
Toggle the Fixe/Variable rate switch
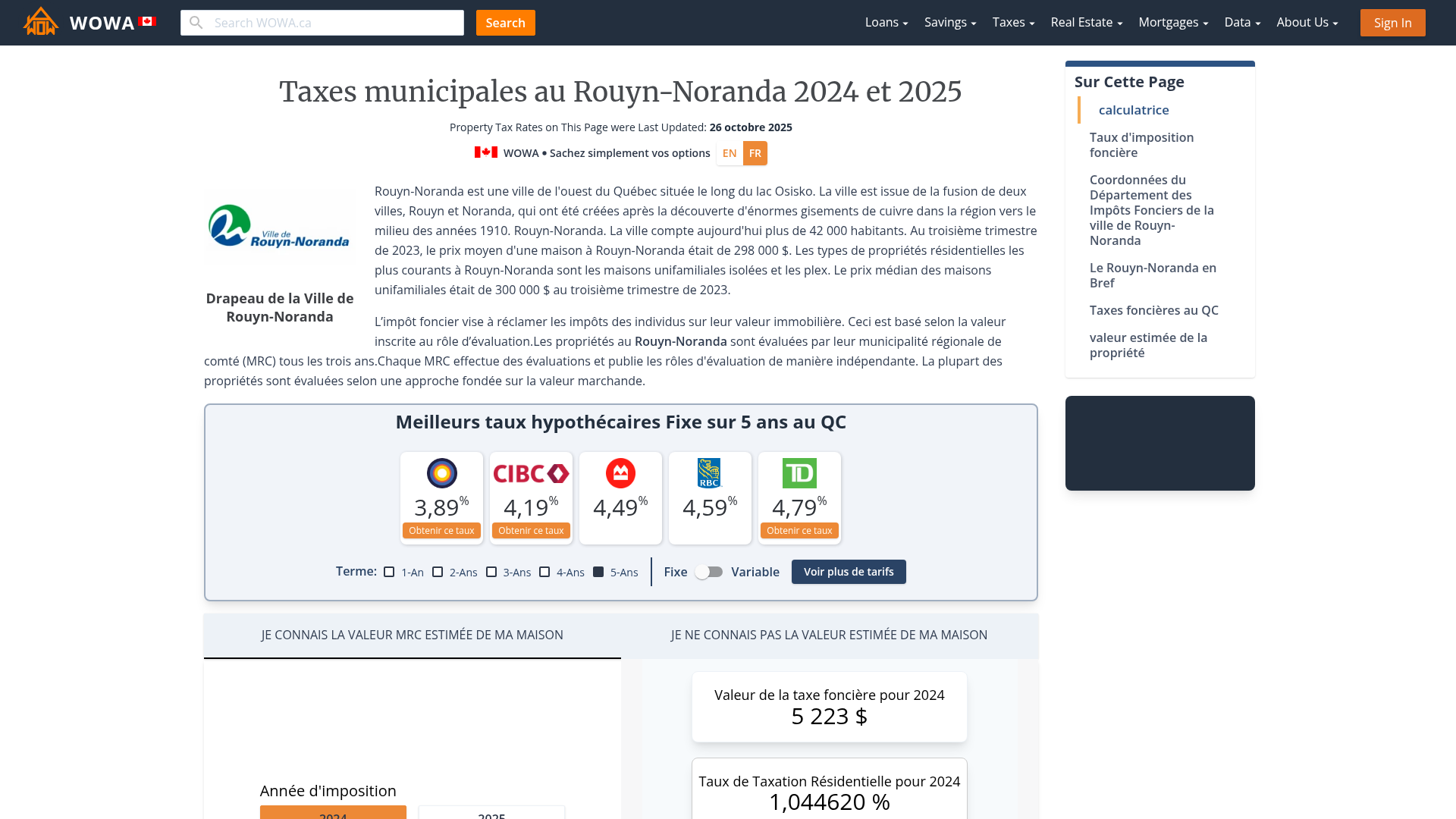coord(709,572)
